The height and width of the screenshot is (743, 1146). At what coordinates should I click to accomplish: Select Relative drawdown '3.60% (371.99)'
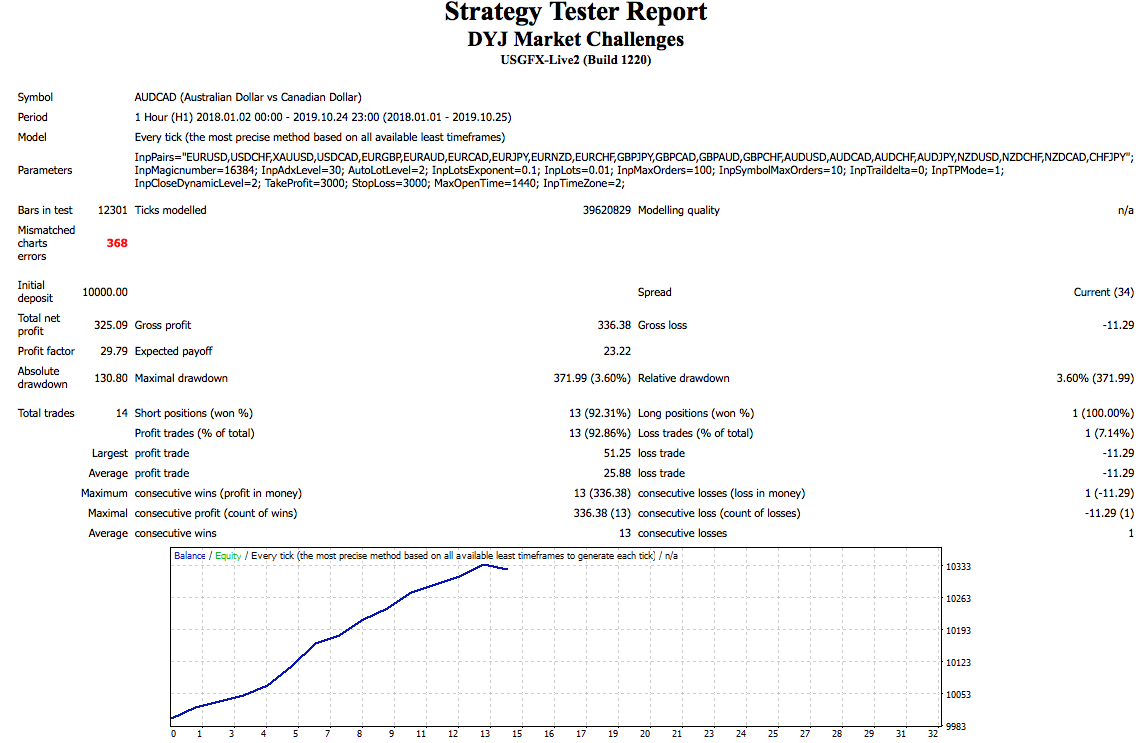[1095, 378]
